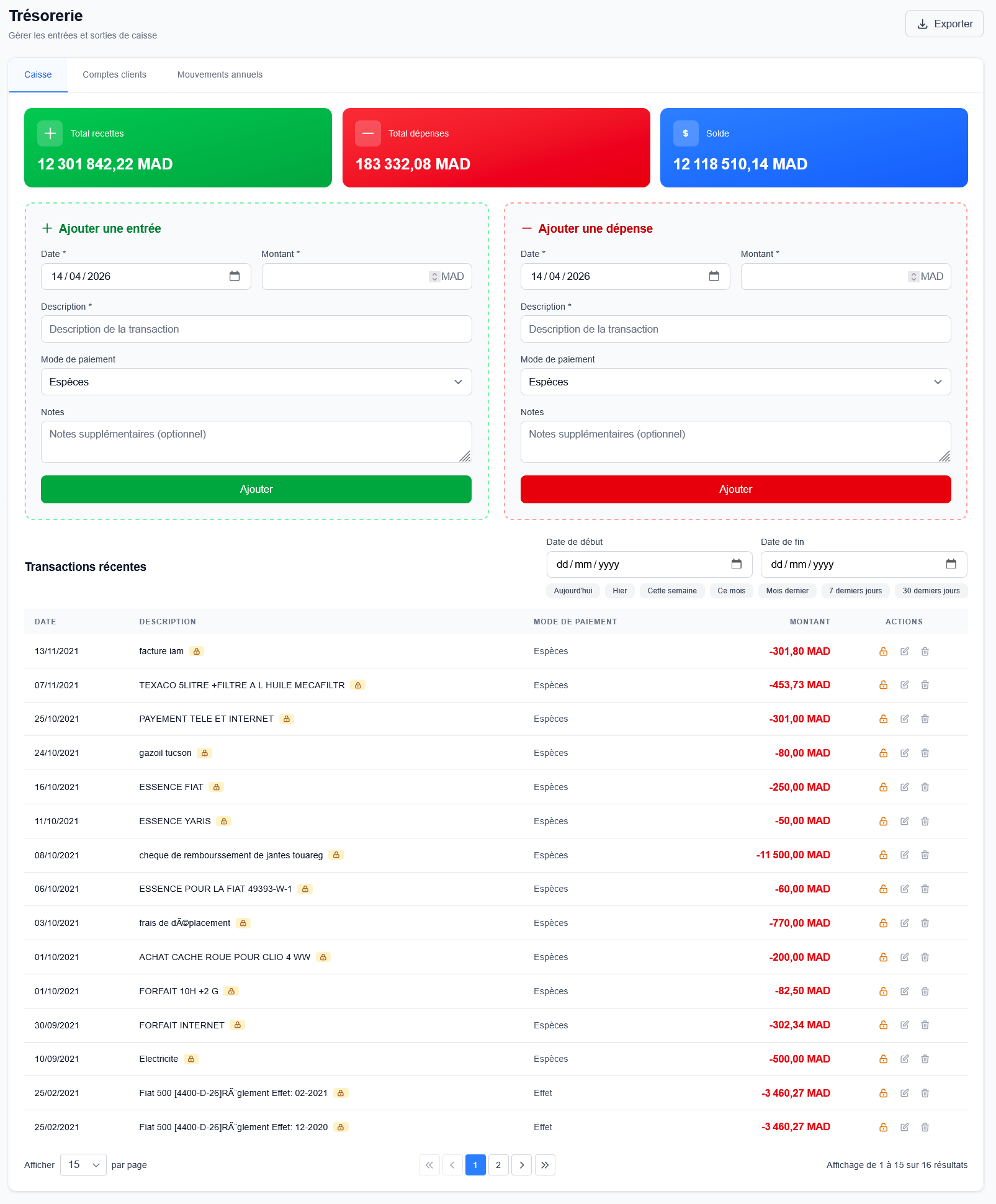Edit the FORFAIT INTERNET transaction
Viewport: 996px width, 1204px height.
904,1025
